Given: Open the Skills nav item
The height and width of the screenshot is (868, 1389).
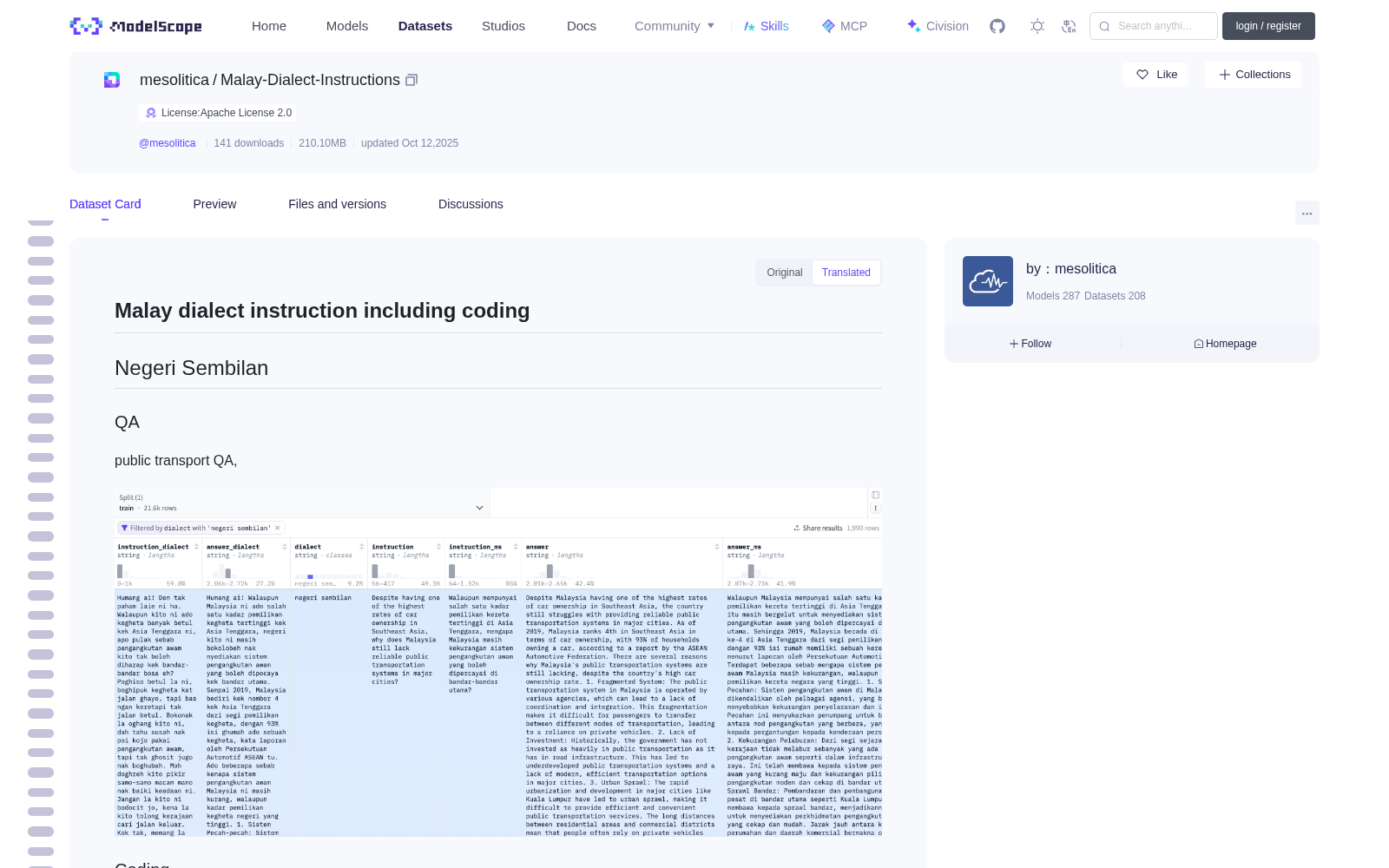Looking at the screenshot, I should coord(766,26).
